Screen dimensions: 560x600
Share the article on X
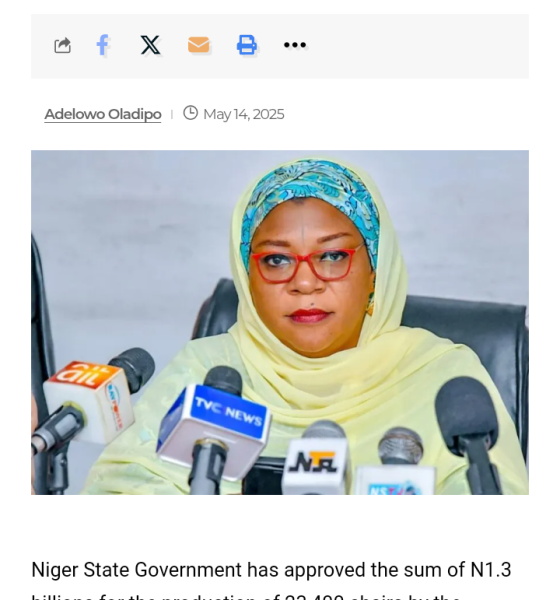tap(150, 45)
